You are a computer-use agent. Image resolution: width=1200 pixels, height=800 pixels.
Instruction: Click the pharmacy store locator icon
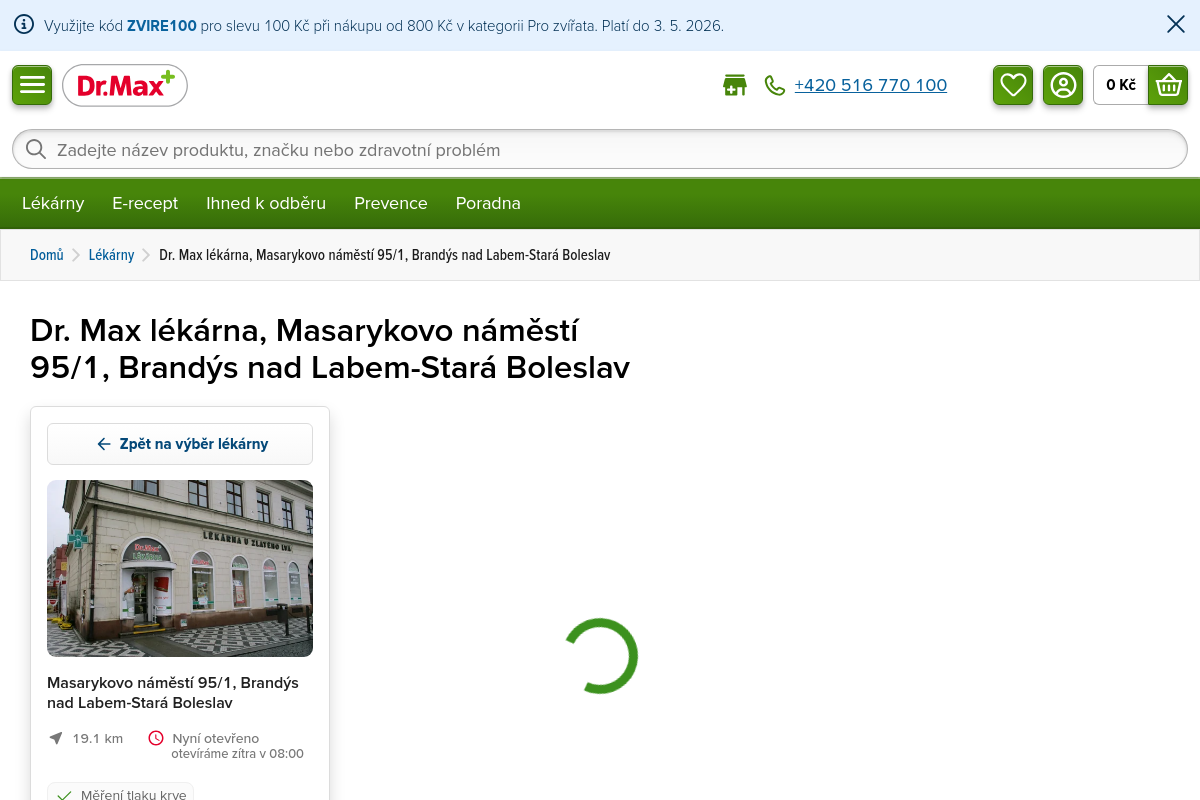tap(735, 85)
